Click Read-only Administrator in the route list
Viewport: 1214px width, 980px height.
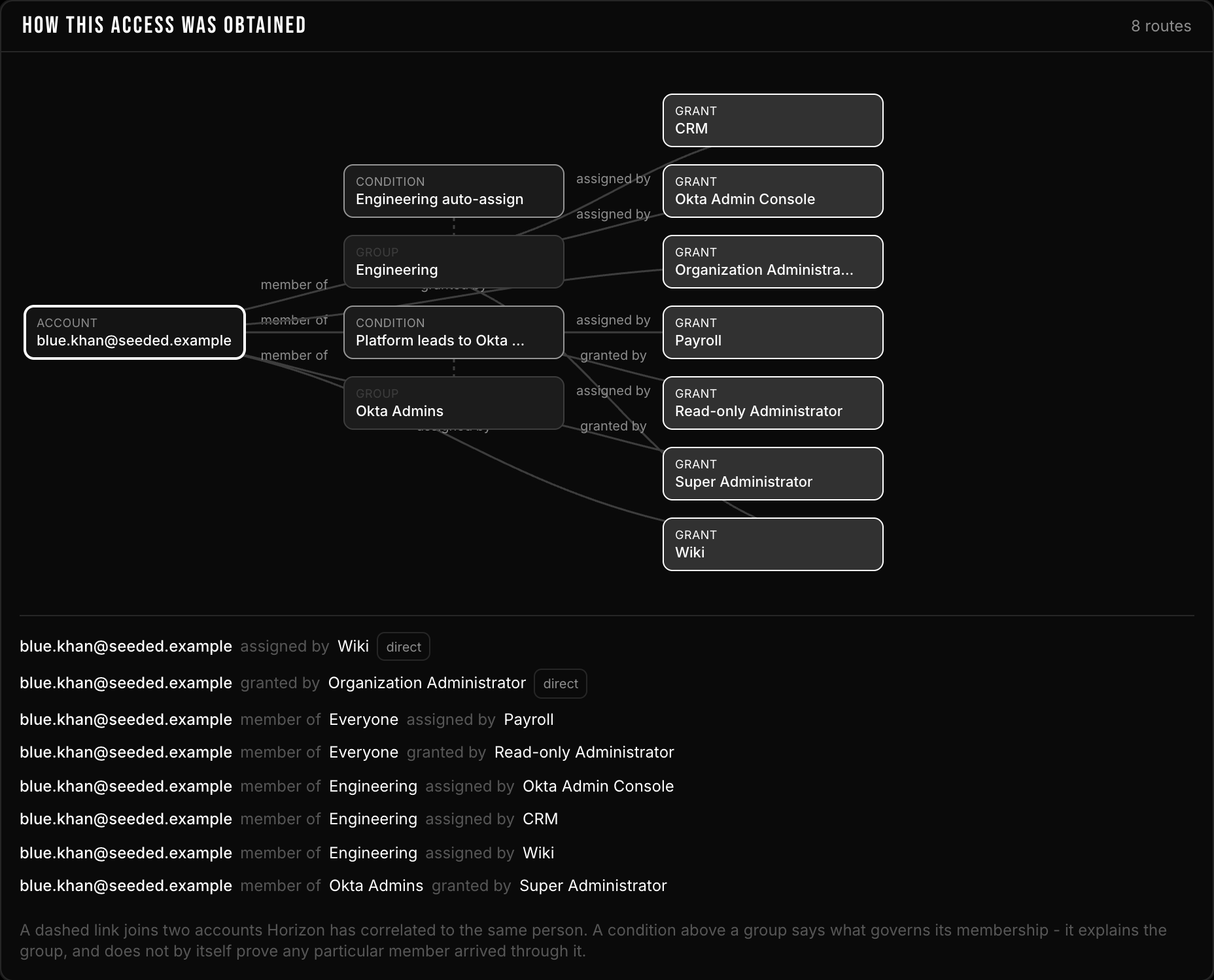pyautogui.click(x=584, y=752)
